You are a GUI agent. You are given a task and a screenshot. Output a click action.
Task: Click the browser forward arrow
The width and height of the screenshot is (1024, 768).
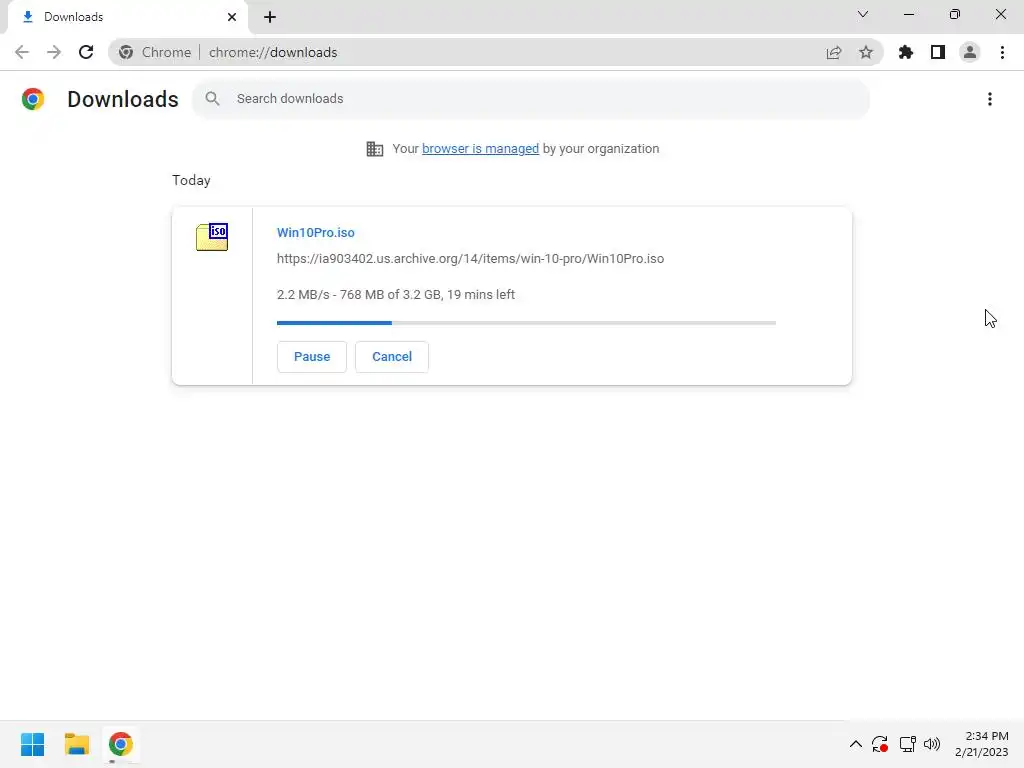pyautogui.click(x=54, y=52)
